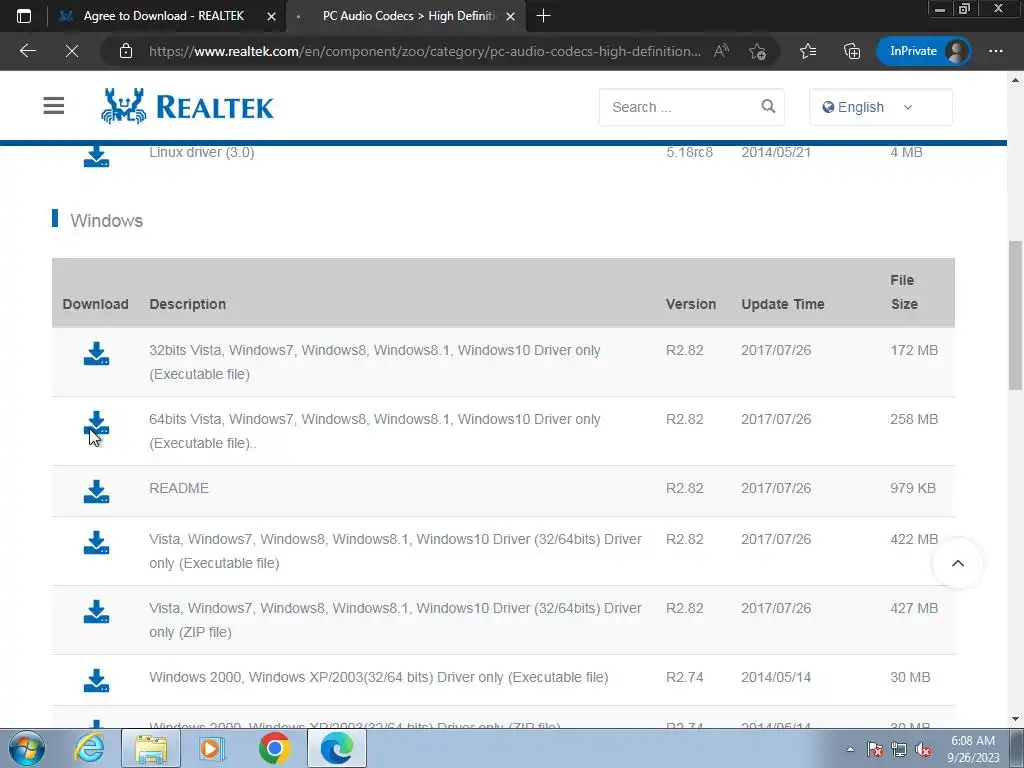Download the Linux driver (3.0) file
1024x768 pixels.
[x=96, y=157]
